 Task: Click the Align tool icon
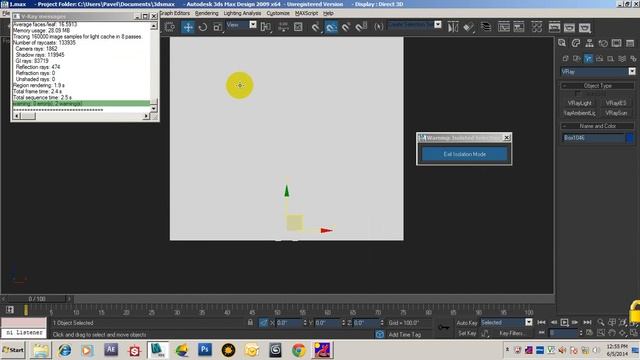[469, 27]
